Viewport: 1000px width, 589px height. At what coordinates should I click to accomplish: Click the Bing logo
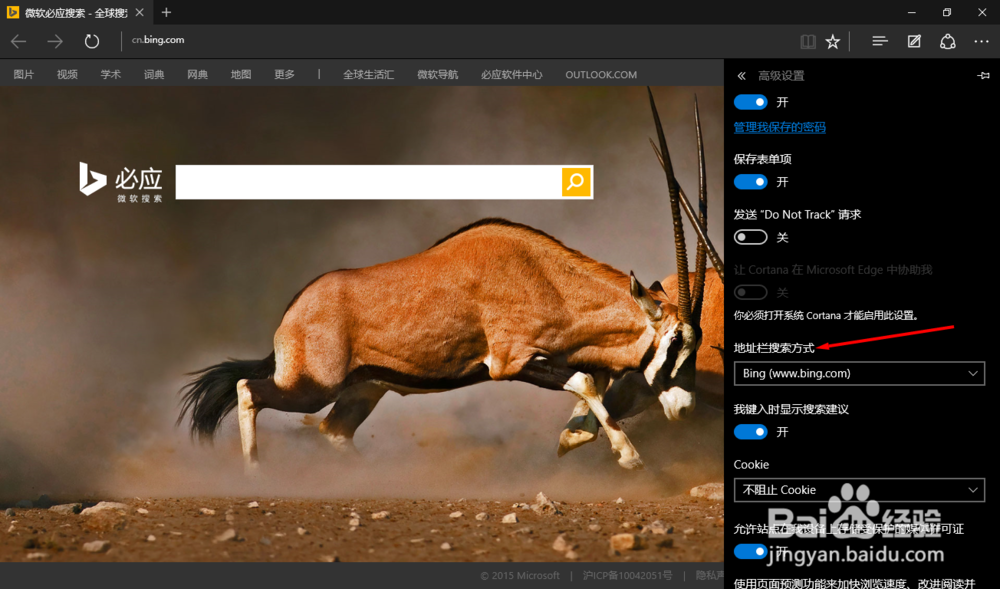(x=121, y=181)
